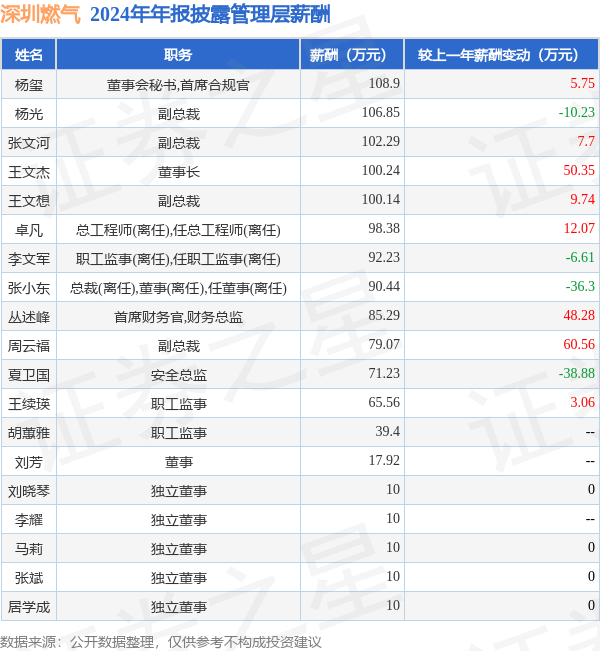Select the name 夏卫国
This screenshot has height=651, width=600.
coord(29,375)
